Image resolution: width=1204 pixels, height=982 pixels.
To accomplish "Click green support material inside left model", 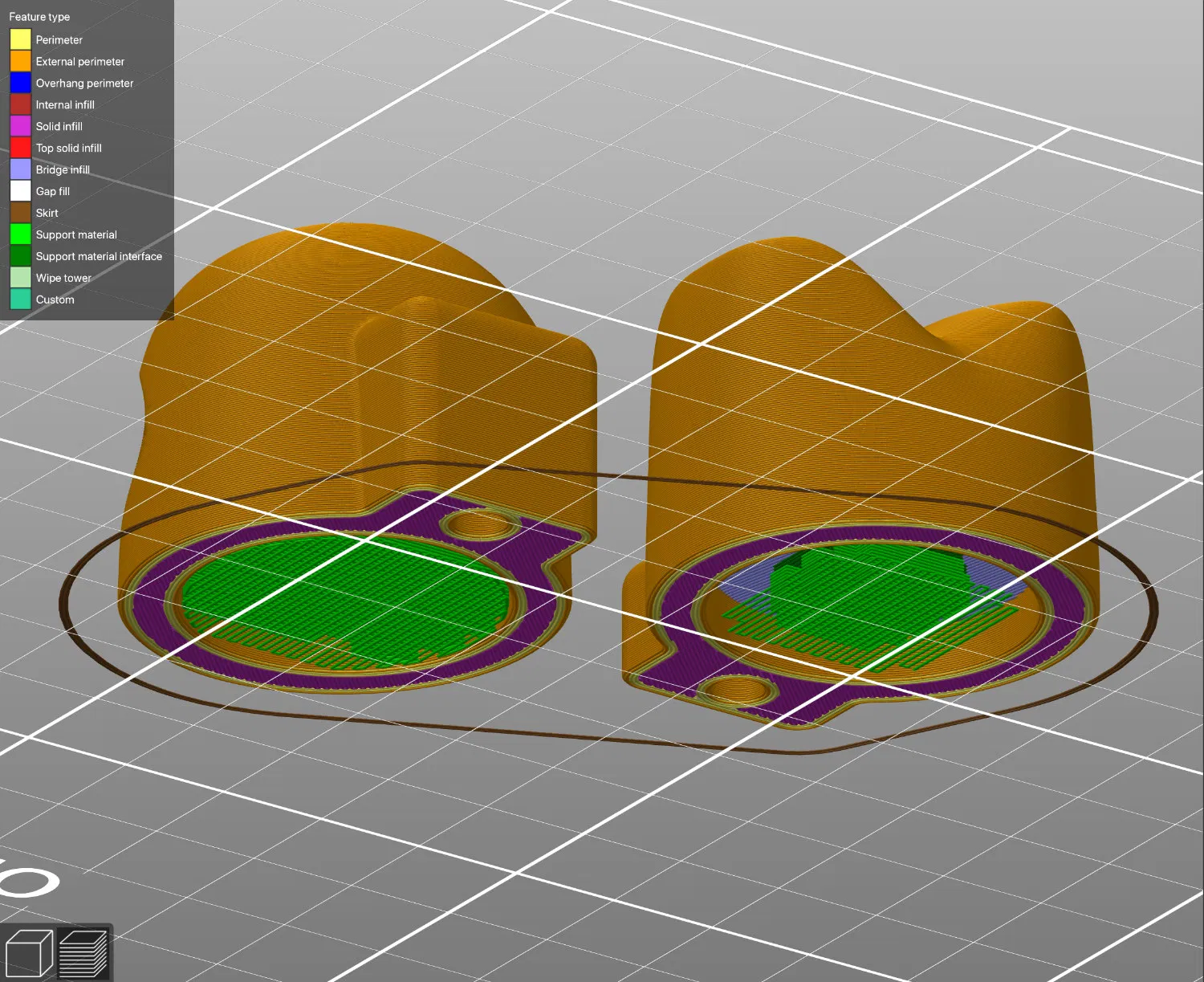I will [x=345, y=602].
